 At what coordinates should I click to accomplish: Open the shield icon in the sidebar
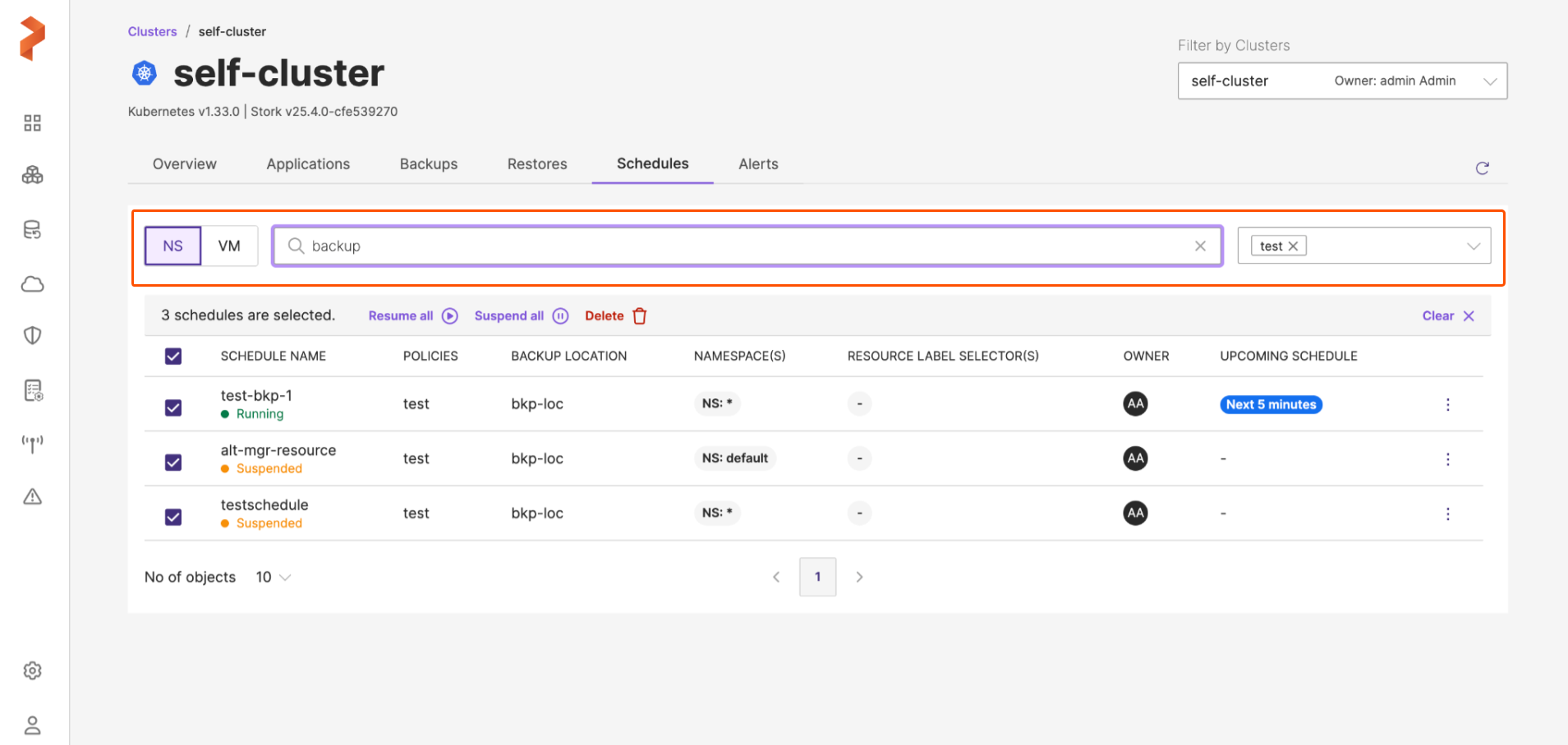pyautogui.click(x=32, y=335)
